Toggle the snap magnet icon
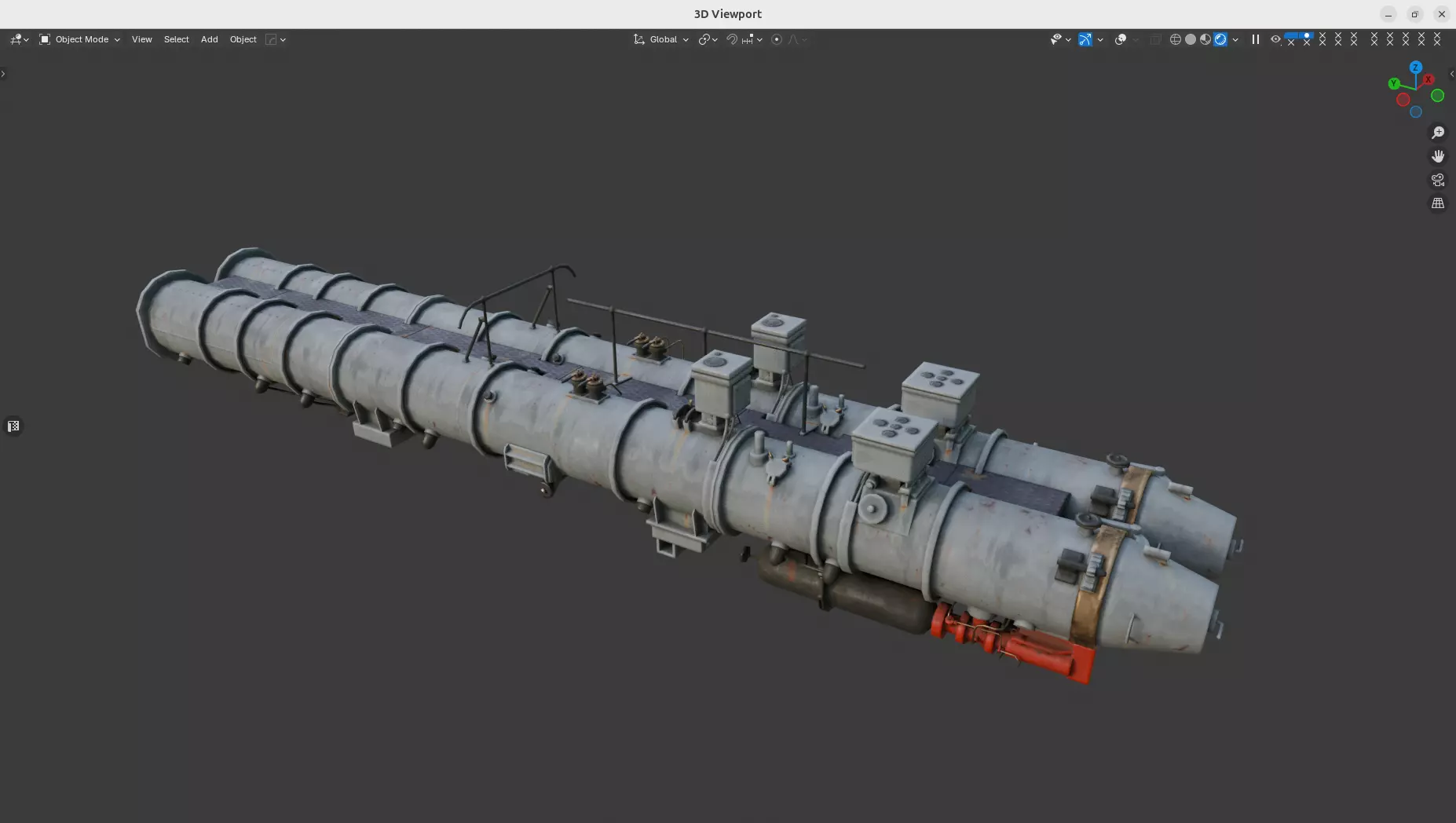 731,39
